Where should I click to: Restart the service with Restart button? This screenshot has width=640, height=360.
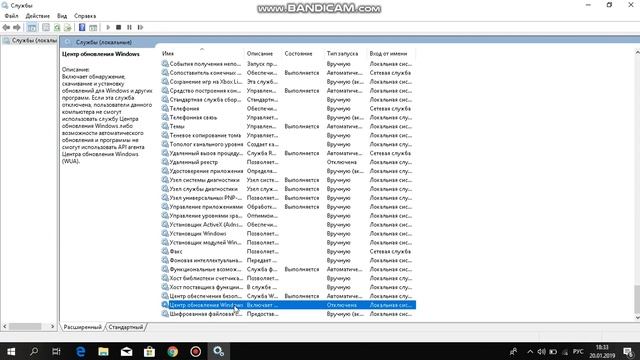point(140,27)
